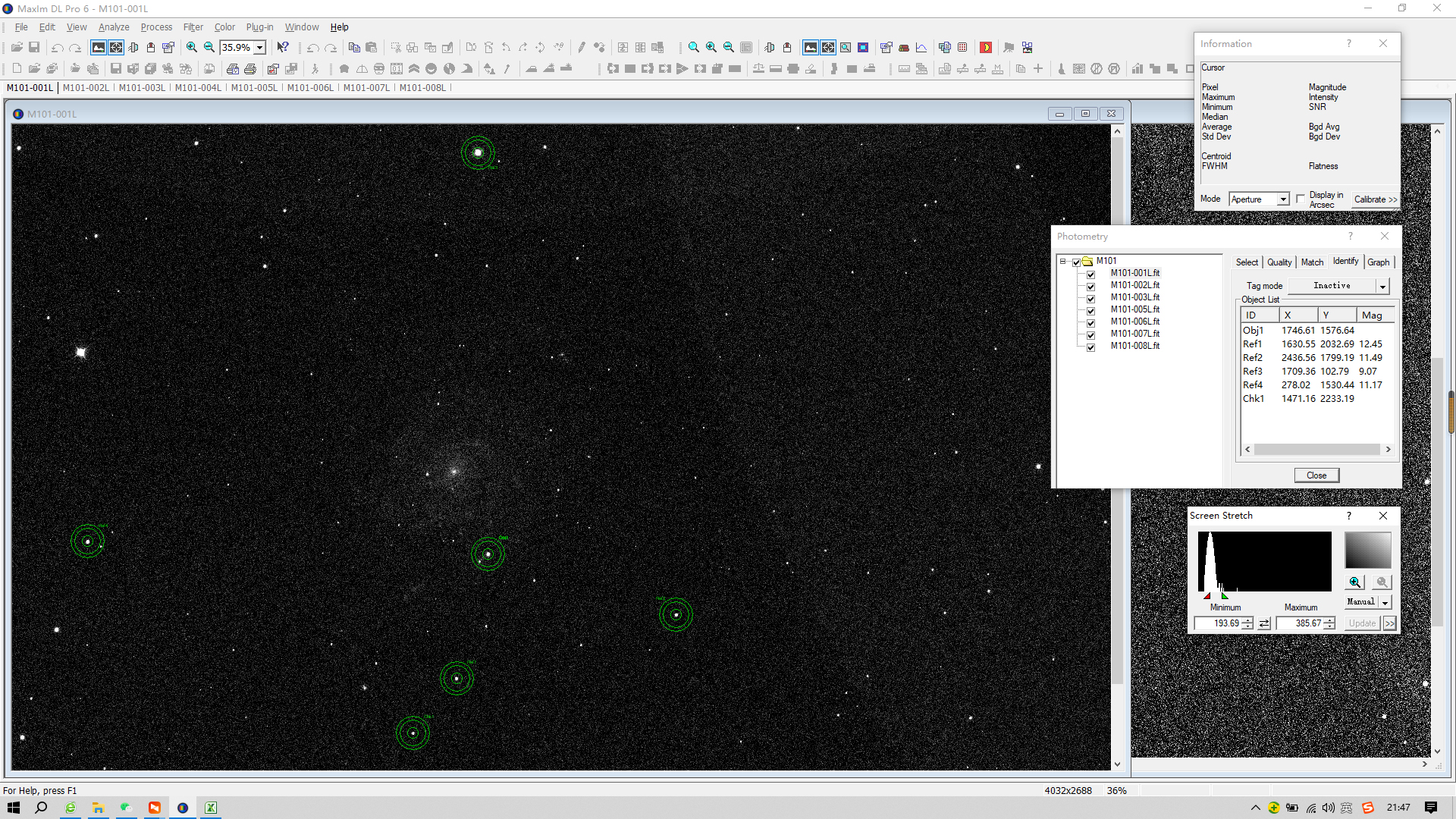
Task: Click the gradient preview swatch in Screen Stretch
Action: (1367, 551)
